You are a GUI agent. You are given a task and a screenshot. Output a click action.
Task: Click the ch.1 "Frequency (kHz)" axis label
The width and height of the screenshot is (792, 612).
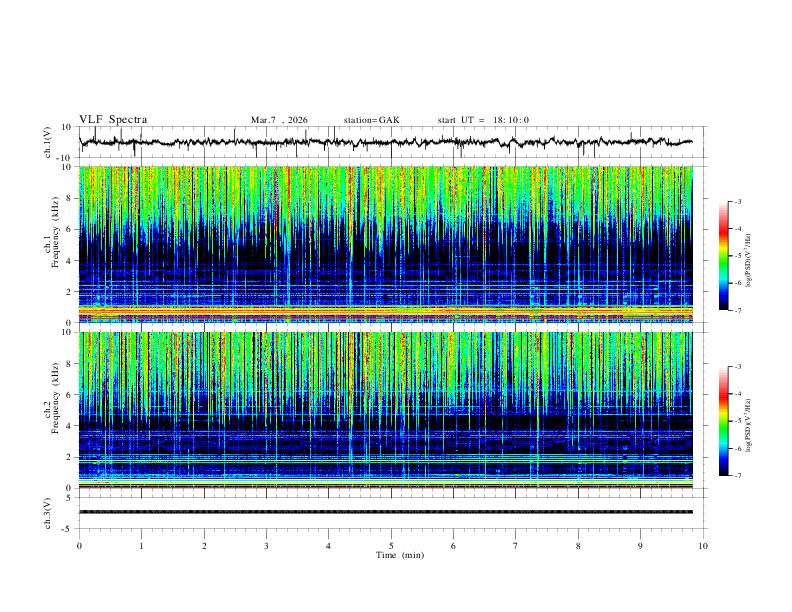point(56,232)
